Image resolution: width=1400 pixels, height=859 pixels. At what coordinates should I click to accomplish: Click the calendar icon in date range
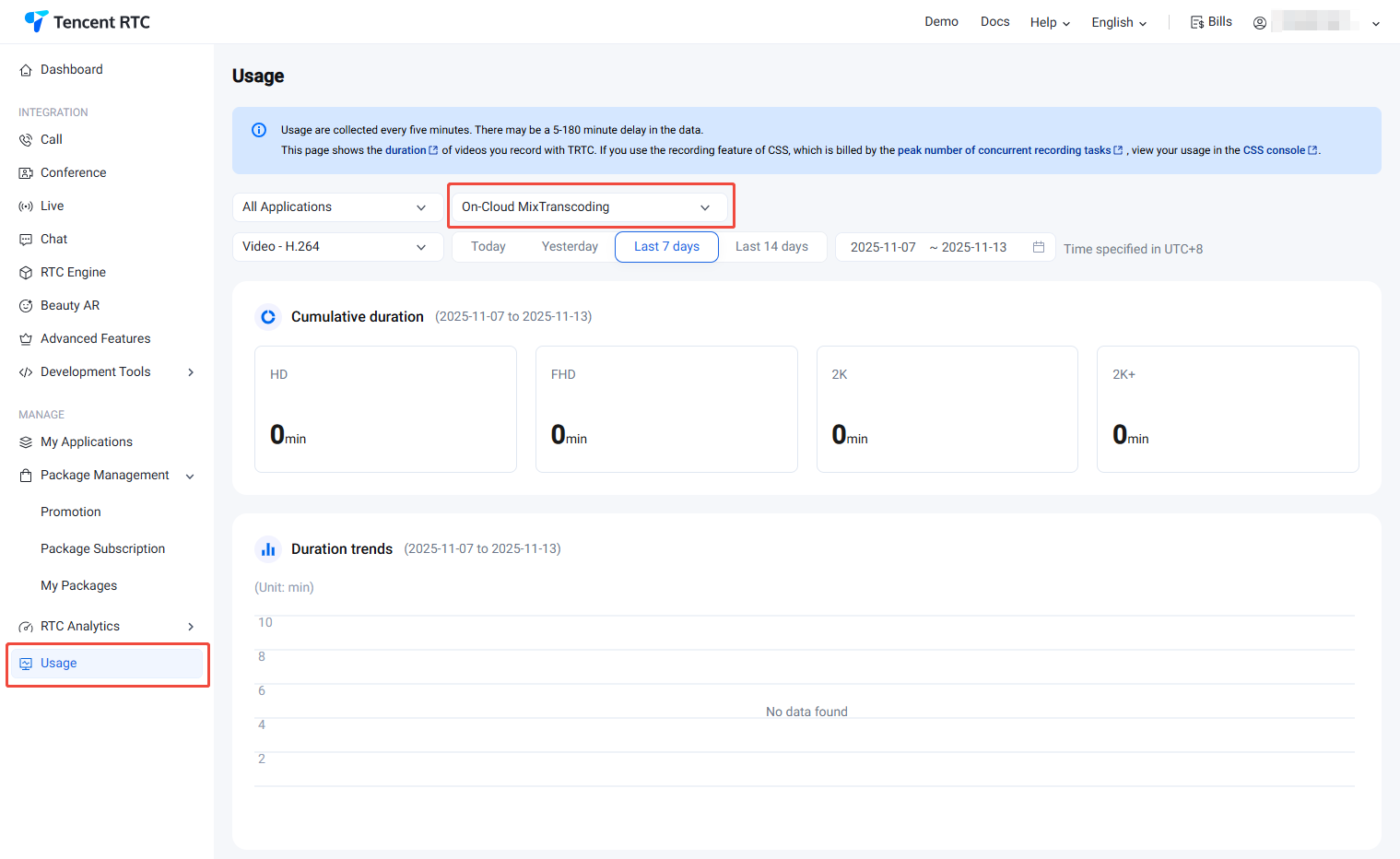pos(1038,247)
